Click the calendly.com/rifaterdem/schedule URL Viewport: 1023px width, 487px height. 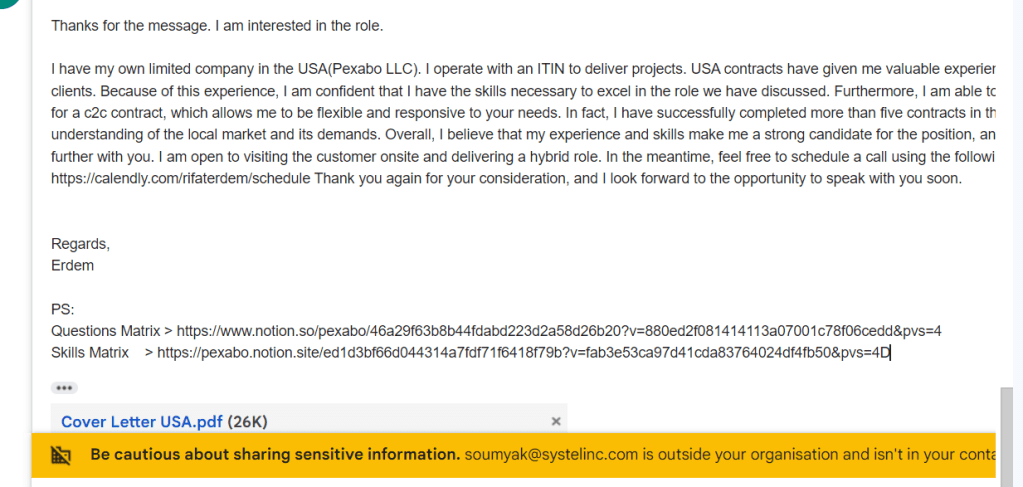pos(181,178)
